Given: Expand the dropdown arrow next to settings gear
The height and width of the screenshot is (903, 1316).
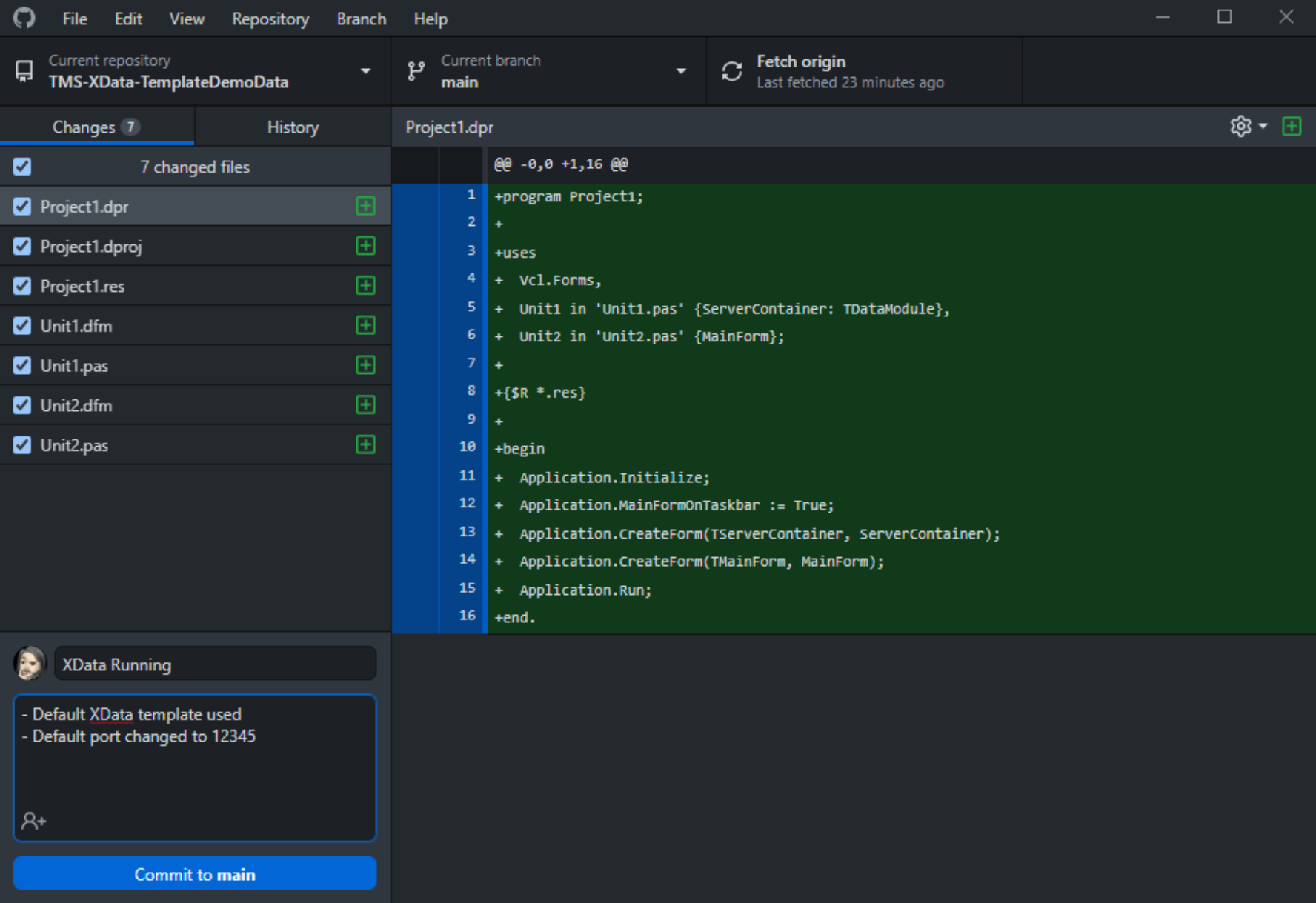Looking at the screenshot, I should 1263,127.
